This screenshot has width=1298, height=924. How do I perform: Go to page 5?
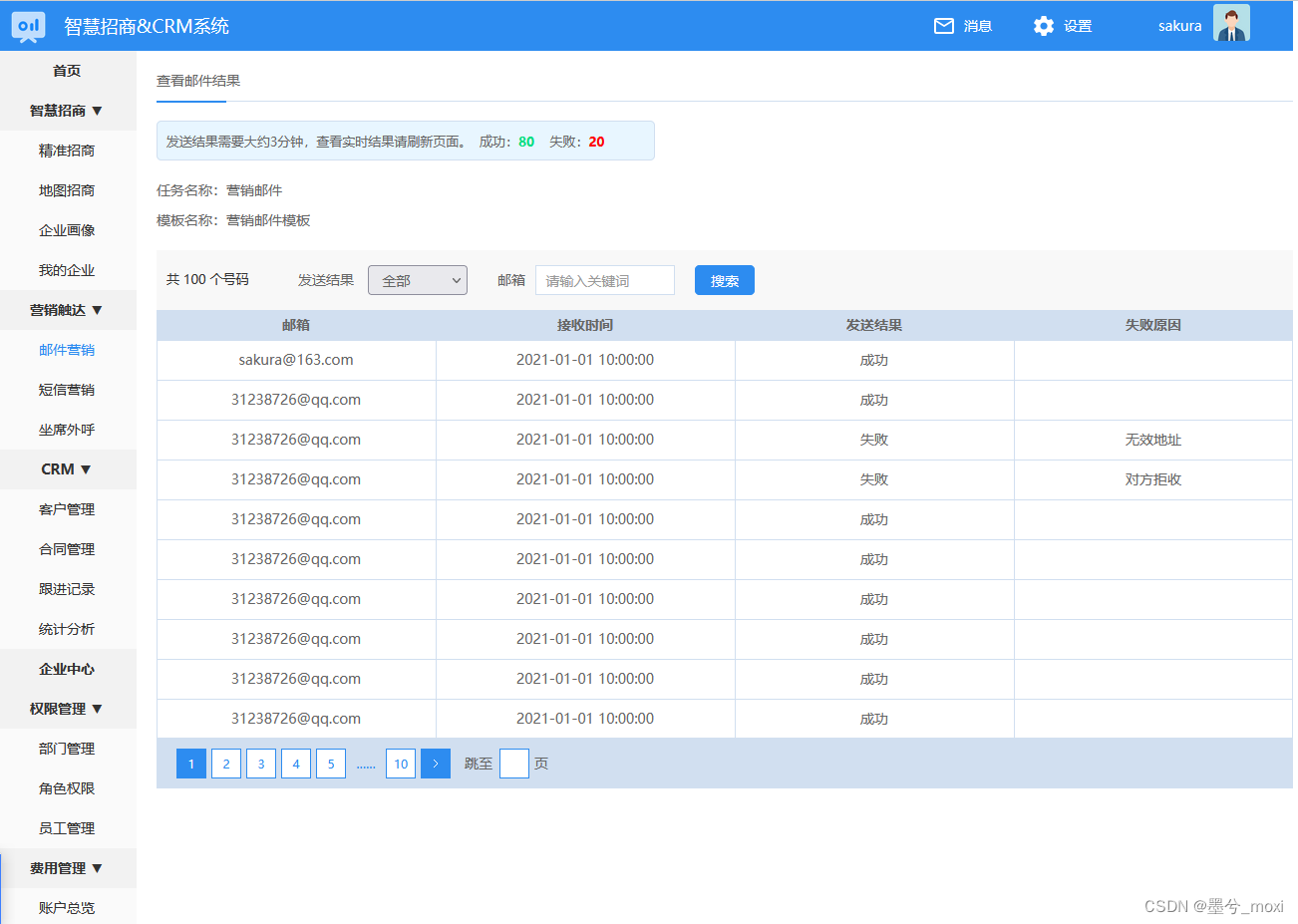coord(331,764)
